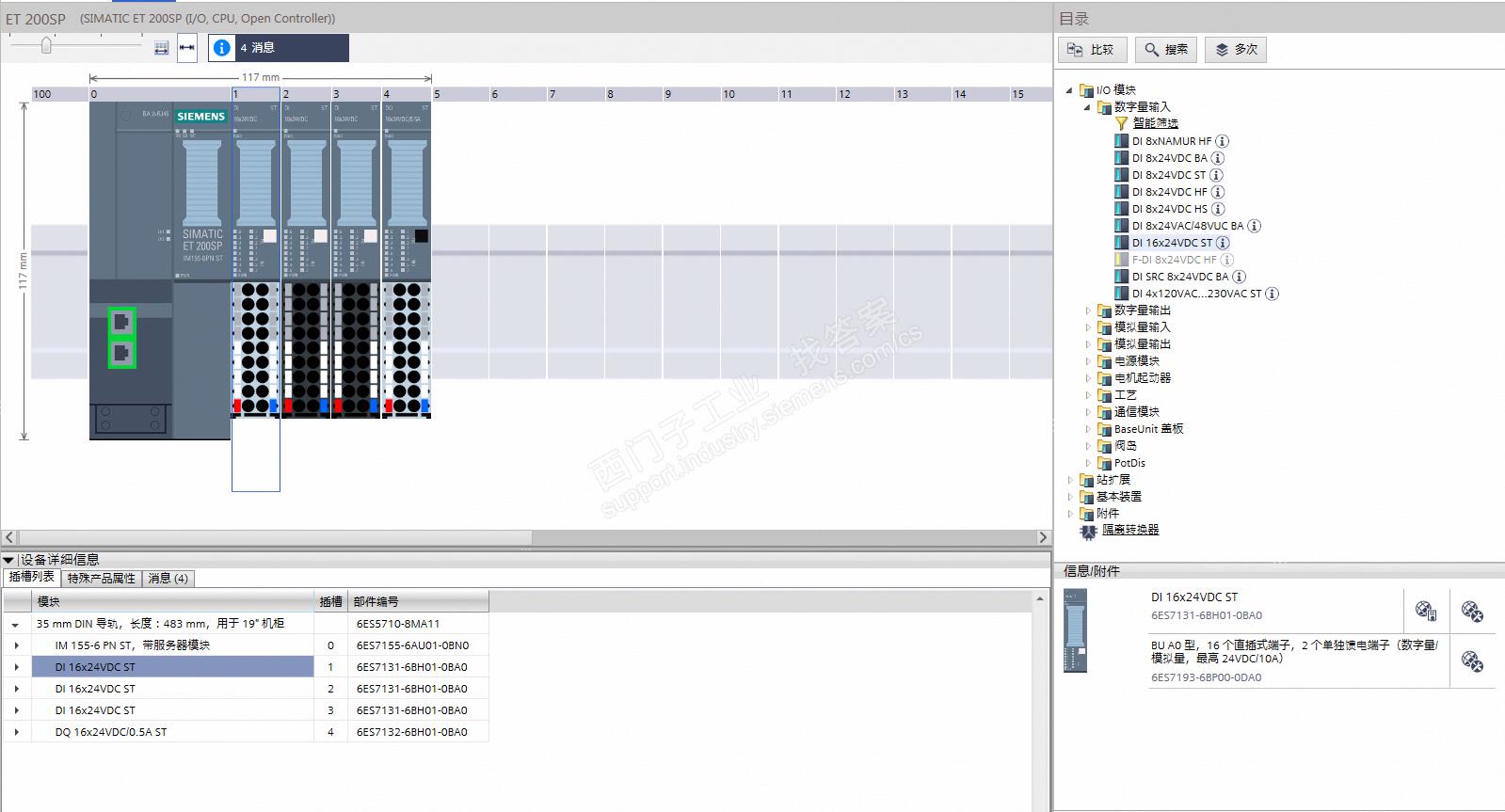1505x812 pixels.
Task: Select the DI module in rack slot 2
Action: coord(306,259)
